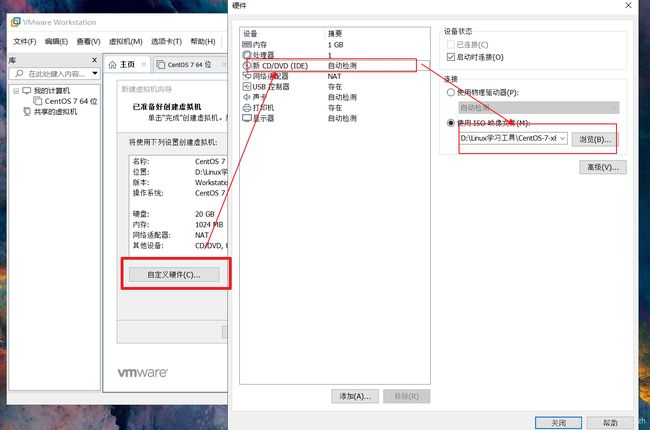Click the 高级(V)... button

click(603, 167)
